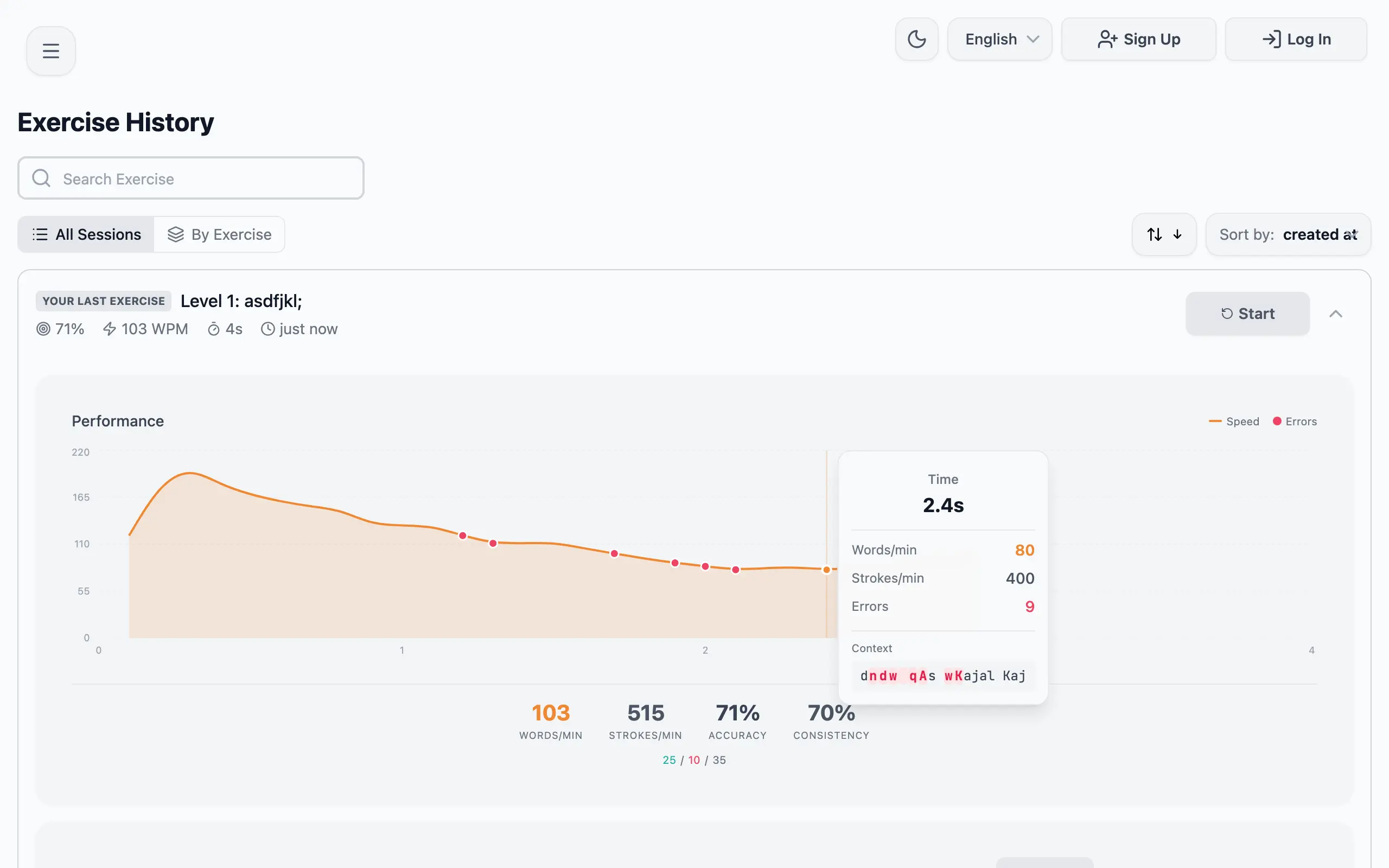This screenshot has width=1389, height=868.
Task: Toggle the Speed legend on the Performance chart
Action: point(1234,421)
